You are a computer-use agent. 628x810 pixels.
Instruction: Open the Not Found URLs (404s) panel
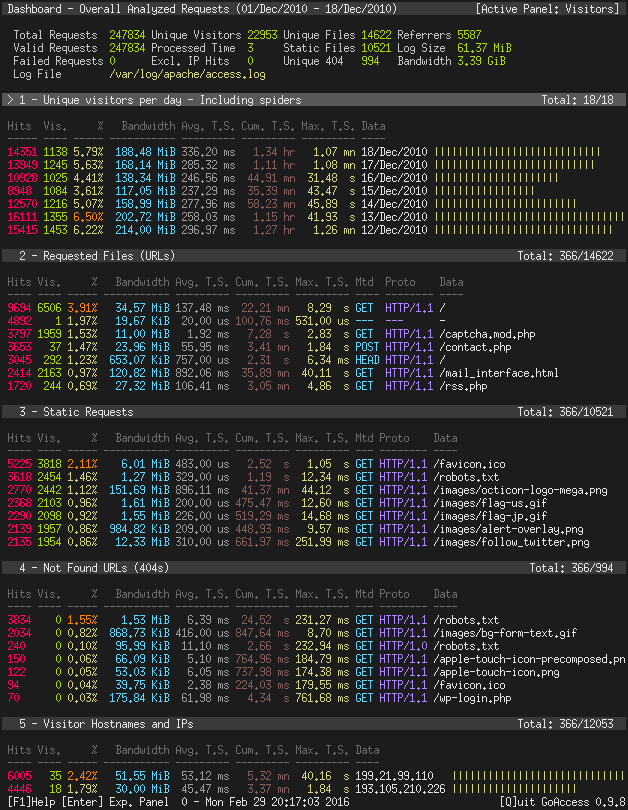pos(314,568)
